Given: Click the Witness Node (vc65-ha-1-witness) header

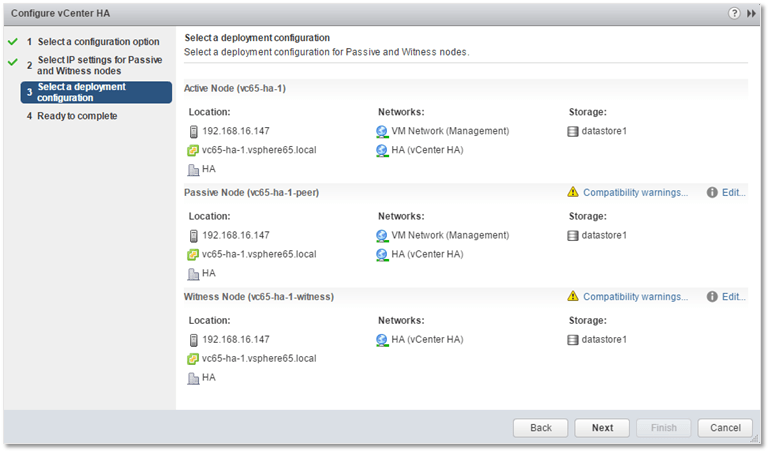Looking at the screenshot, I should (x=259, y=297).
